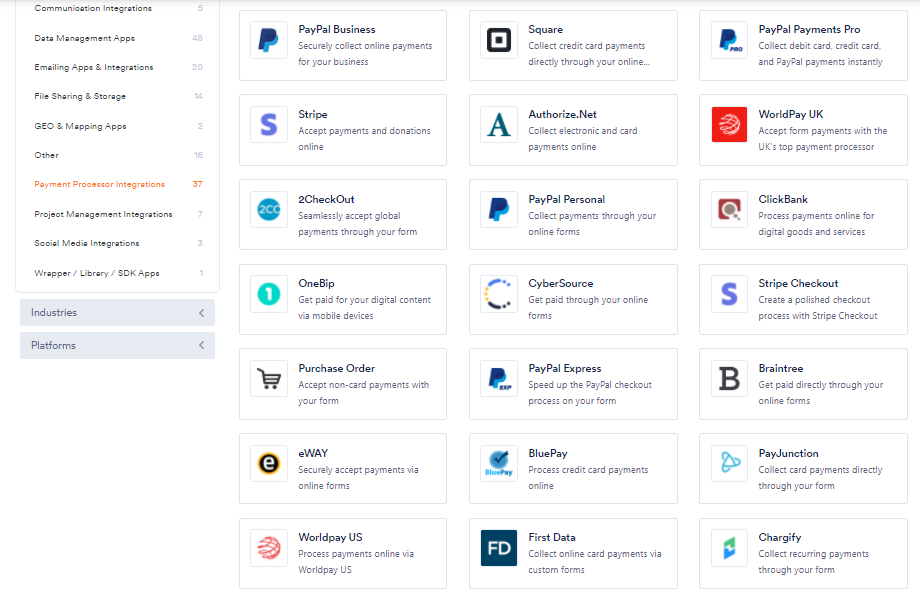
Task: Open the PayJunction title link
Action: coord(788,454)
